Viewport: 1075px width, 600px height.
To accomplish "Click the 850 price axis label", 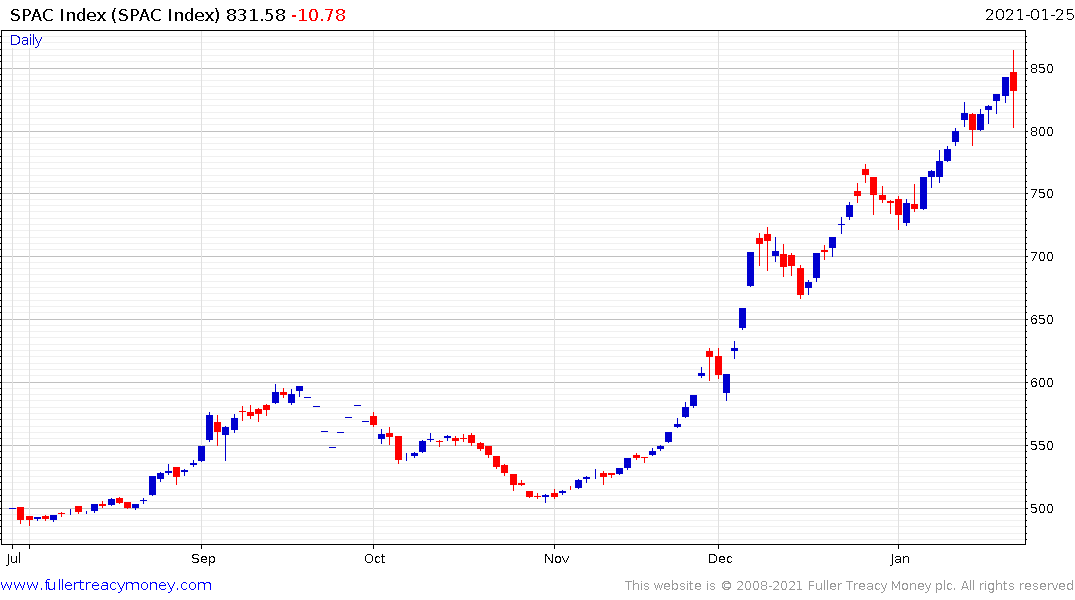I will [1041, 69].
